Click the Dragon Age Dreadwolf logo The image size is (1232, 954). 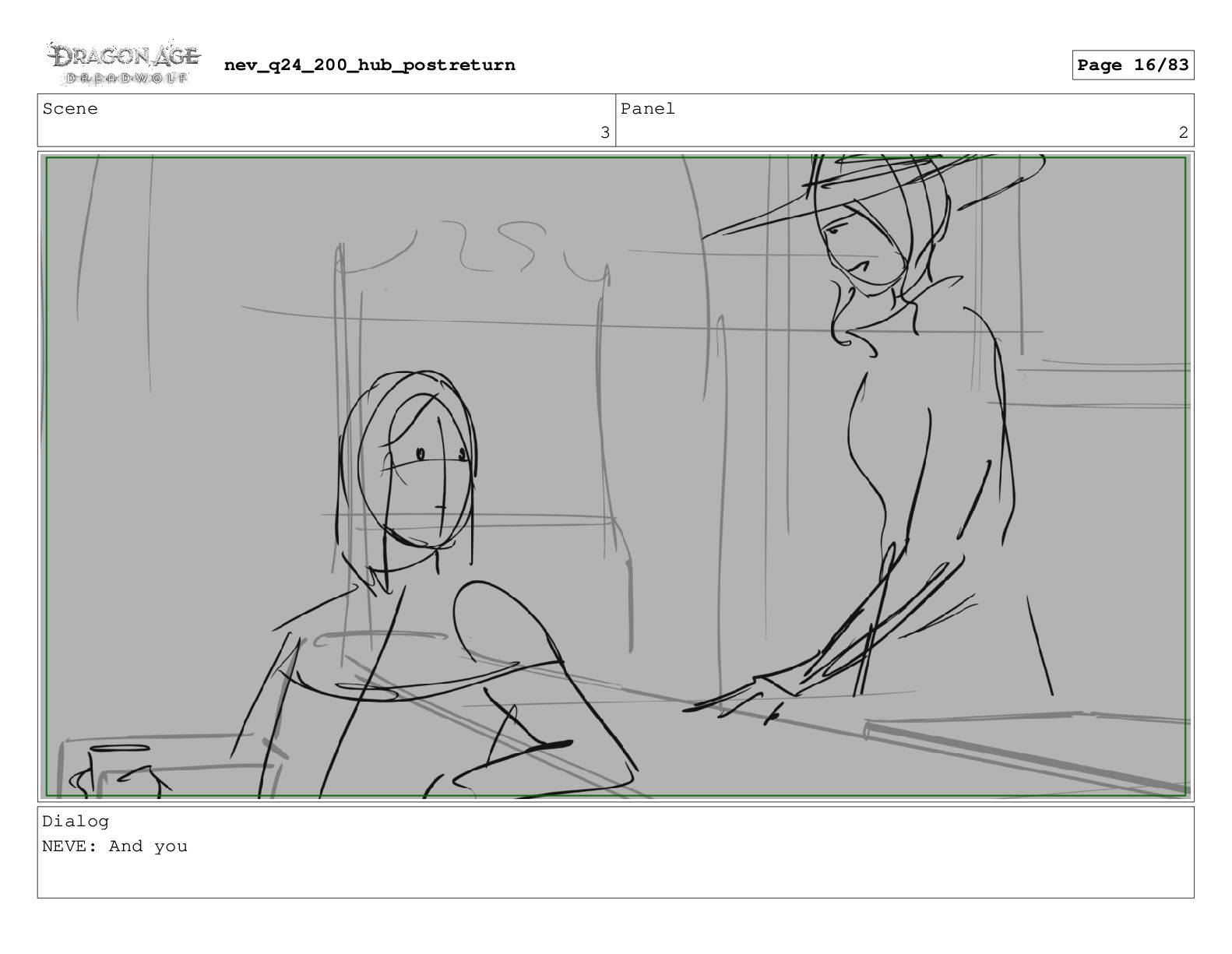pos(124,63)
